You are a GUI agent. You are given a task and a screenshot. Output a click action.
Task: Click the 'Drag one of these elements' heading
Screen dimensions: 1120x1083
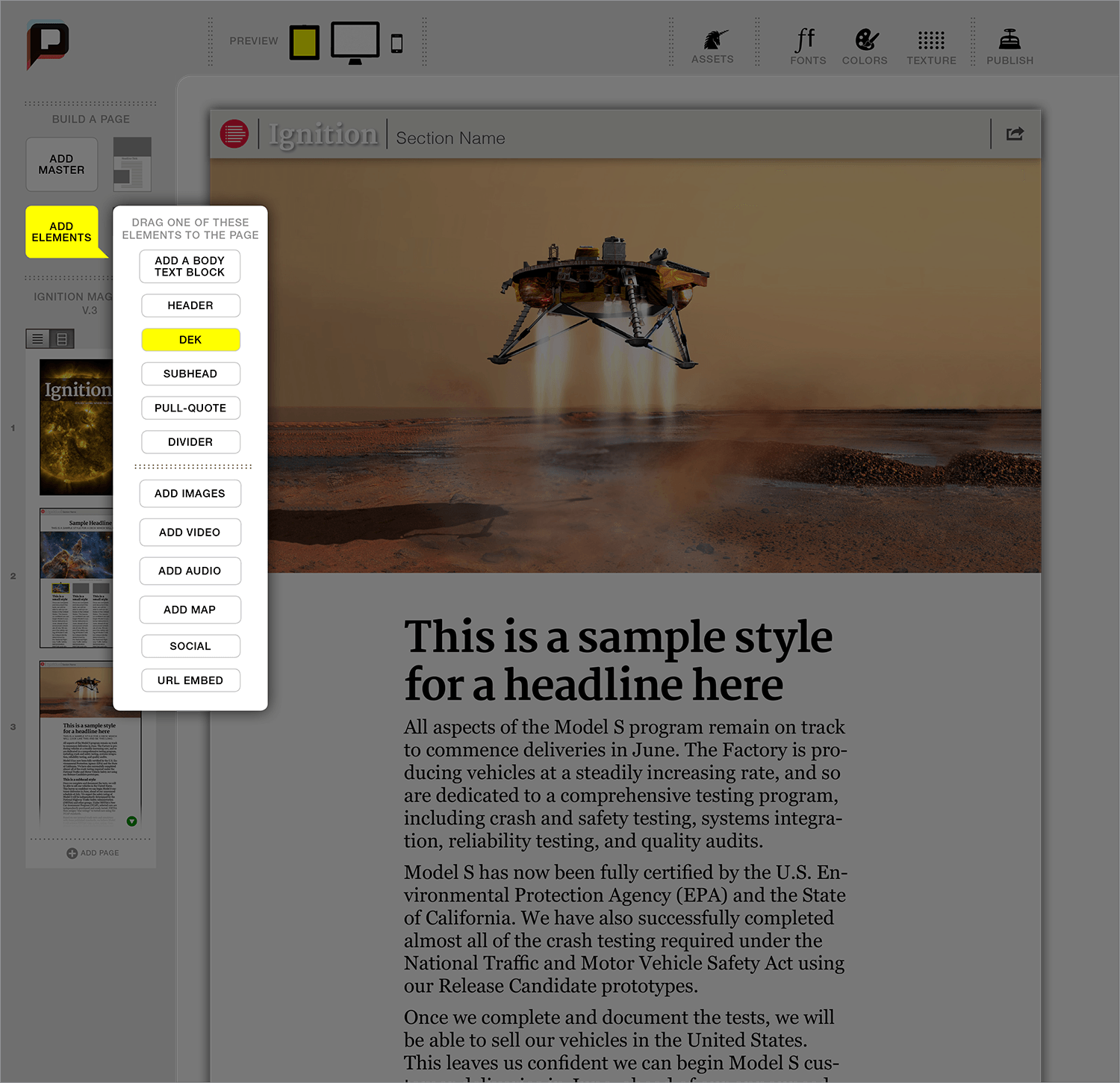[190, 229]
